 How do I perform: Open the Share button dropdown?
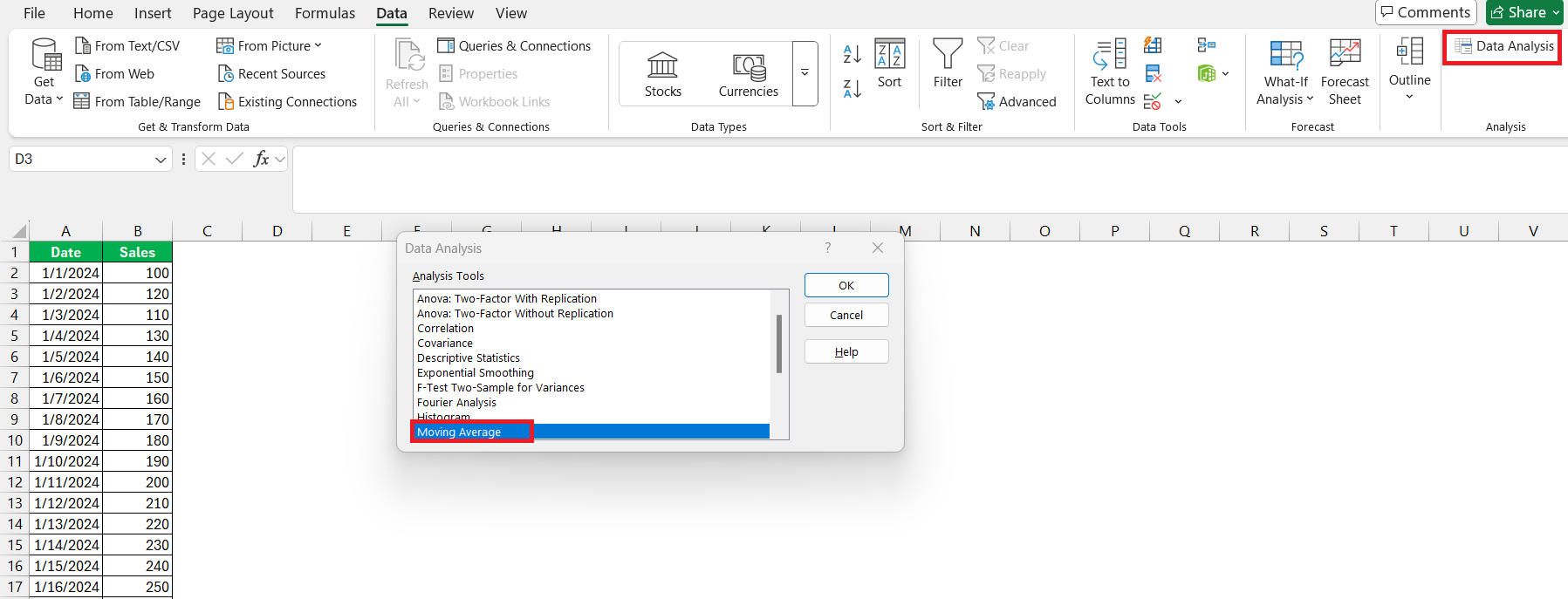(1556, 12)
